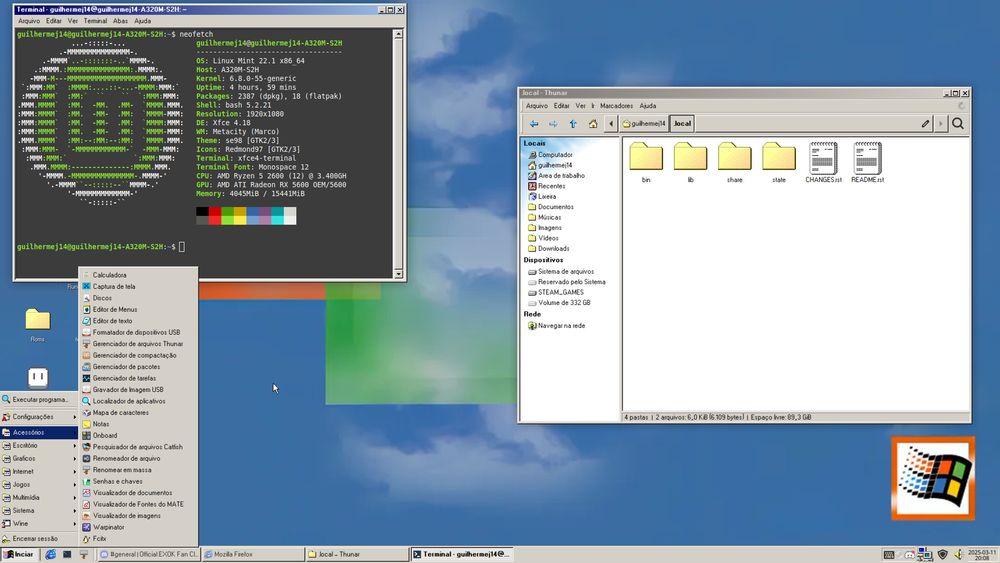Click Navegar na rede in Thunar sidebar

coord(561,326)
